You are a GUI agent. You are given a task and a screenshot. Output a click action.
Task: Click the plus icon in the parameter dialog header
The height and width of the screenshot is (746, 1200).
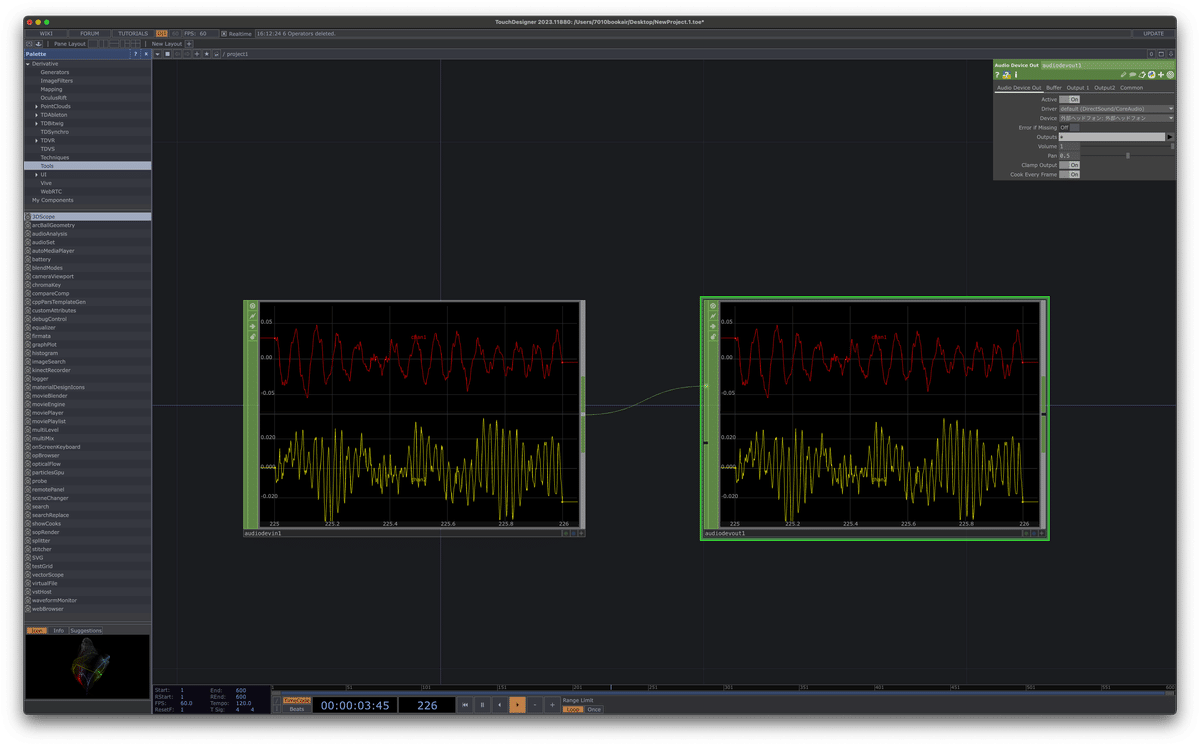coord(1161,75)
